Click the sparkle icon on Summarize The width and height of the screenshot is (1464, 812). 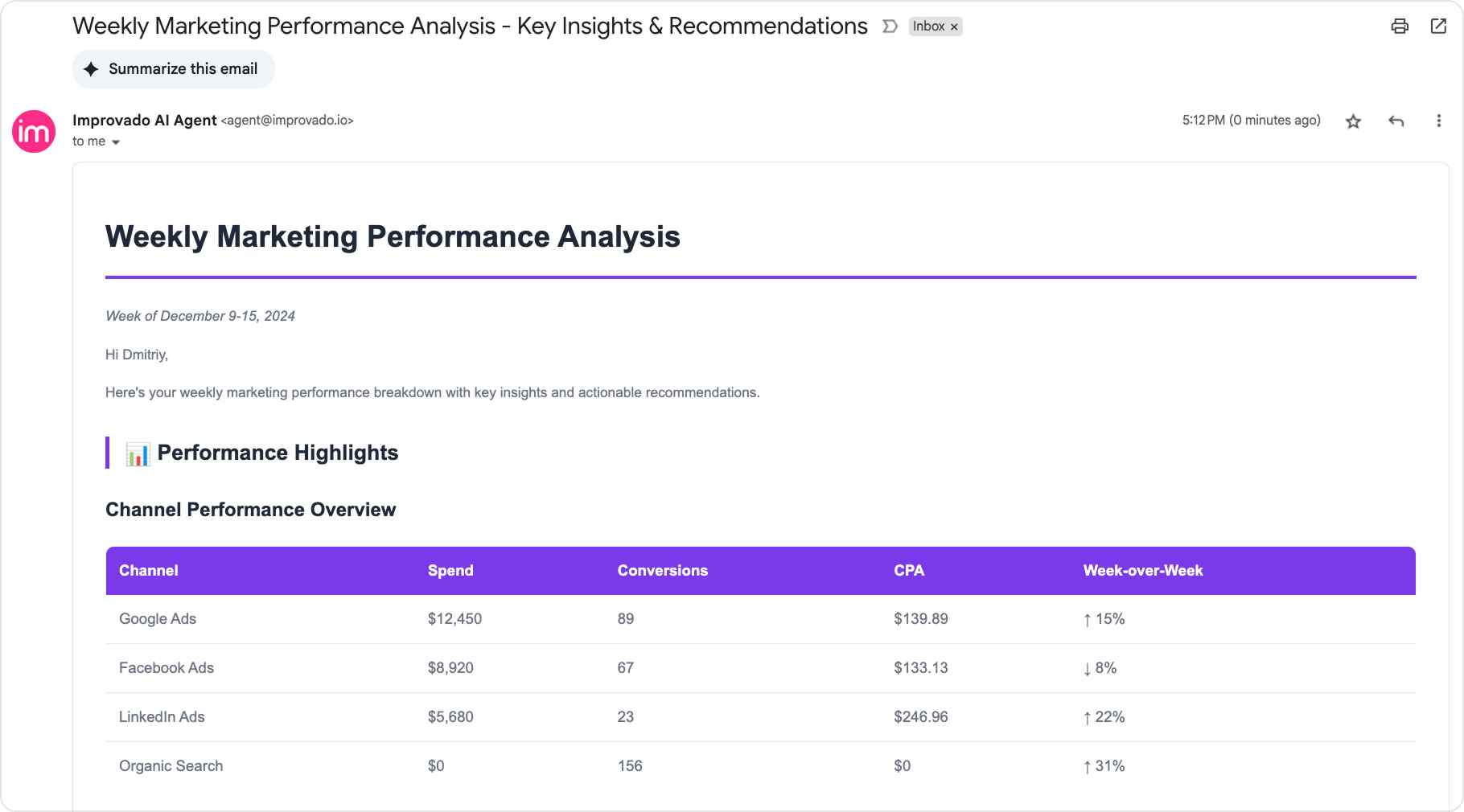tap(92, 69)
